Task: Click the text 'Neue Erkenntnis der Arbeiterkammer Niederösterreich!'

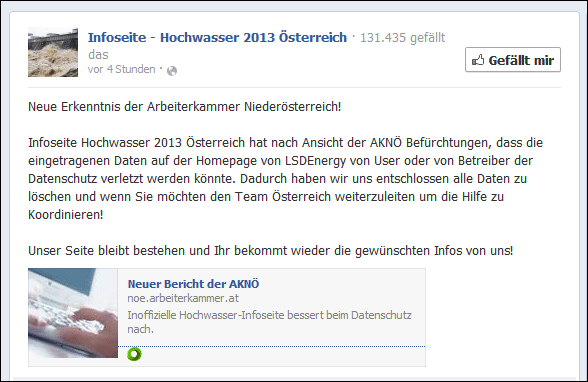Action: coord(184,107)
